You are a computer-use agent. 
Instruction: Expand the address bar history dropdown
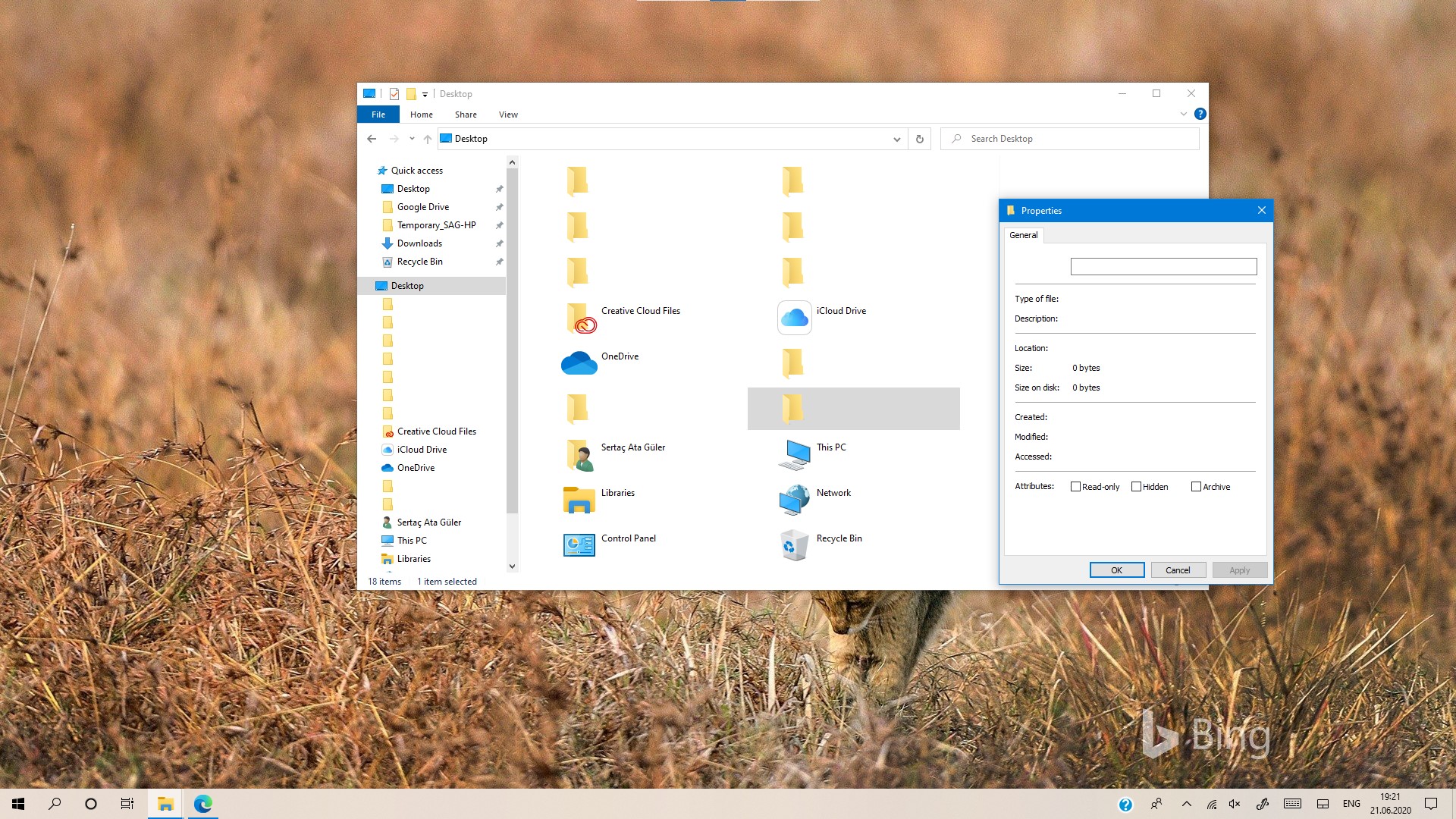coord(897,139)
